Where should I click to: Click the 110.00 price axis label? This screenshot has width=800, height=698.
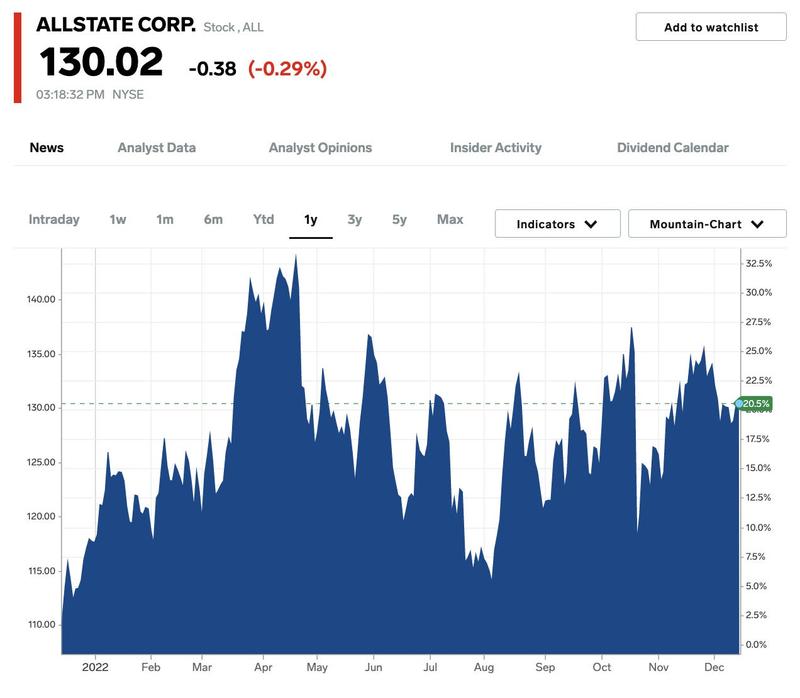coord(41,625)
